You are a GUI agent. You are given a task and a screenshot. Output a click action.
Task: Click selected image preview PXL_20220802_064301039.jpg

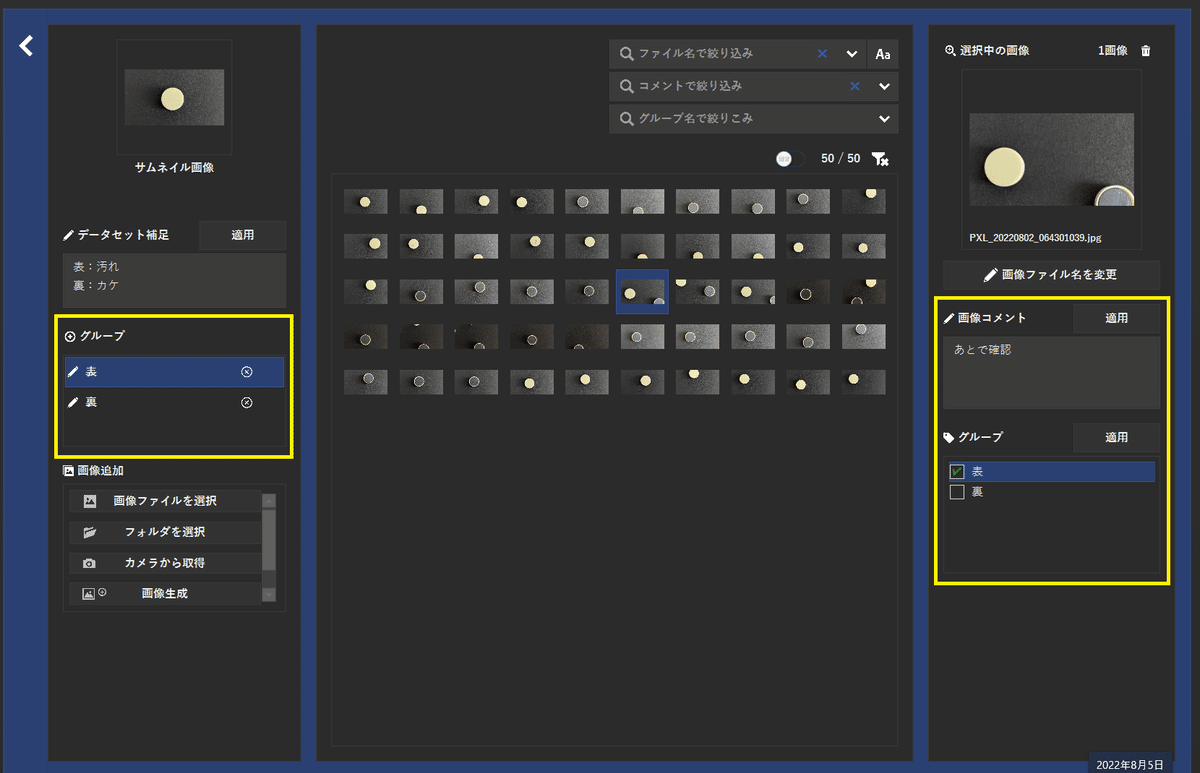[1052, 159]
